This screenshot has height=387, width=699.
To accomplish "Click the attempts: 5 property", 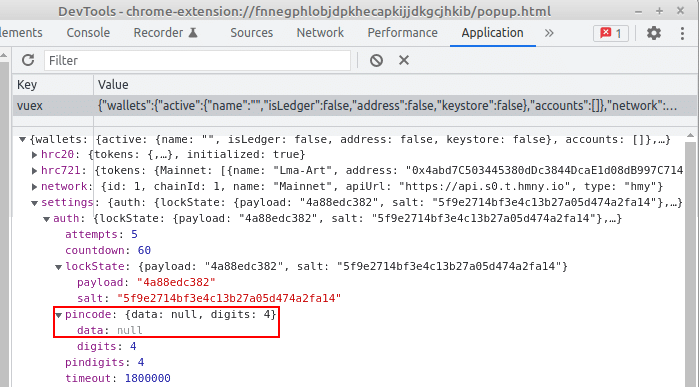I will pyautogui.click(x=101, y=235).
